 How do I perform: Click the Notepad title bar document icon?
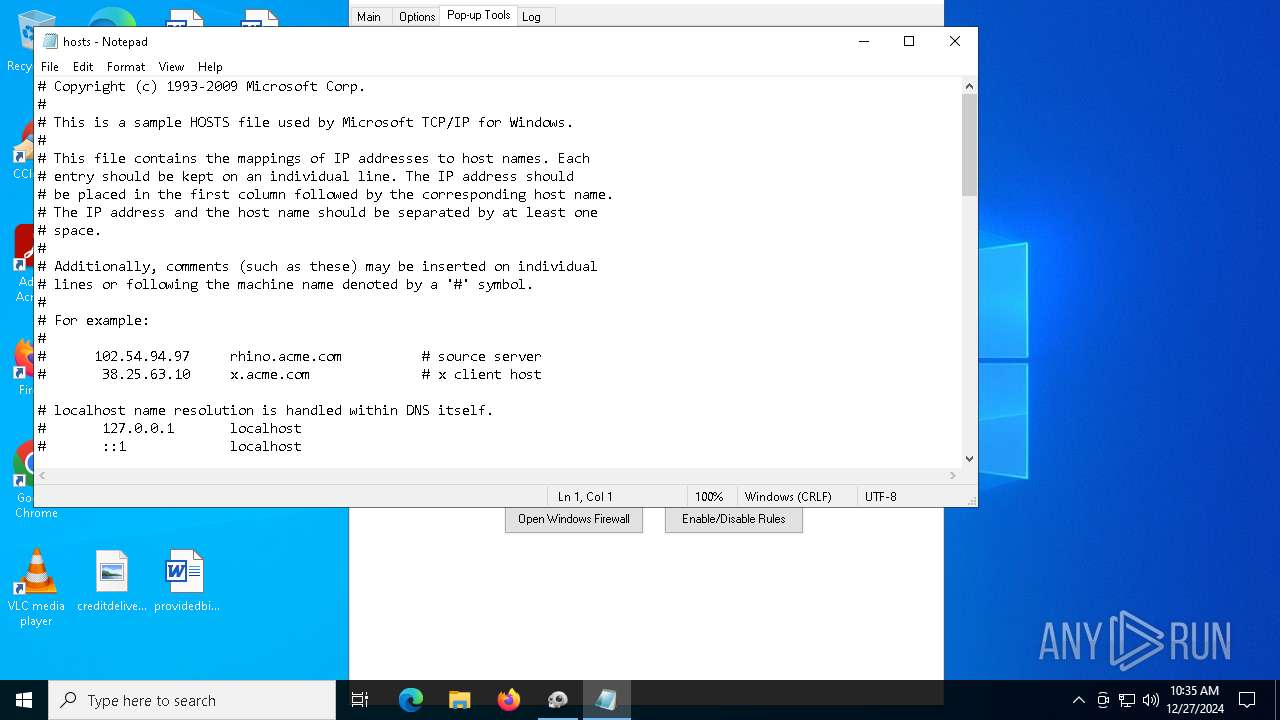click(49, 42)
